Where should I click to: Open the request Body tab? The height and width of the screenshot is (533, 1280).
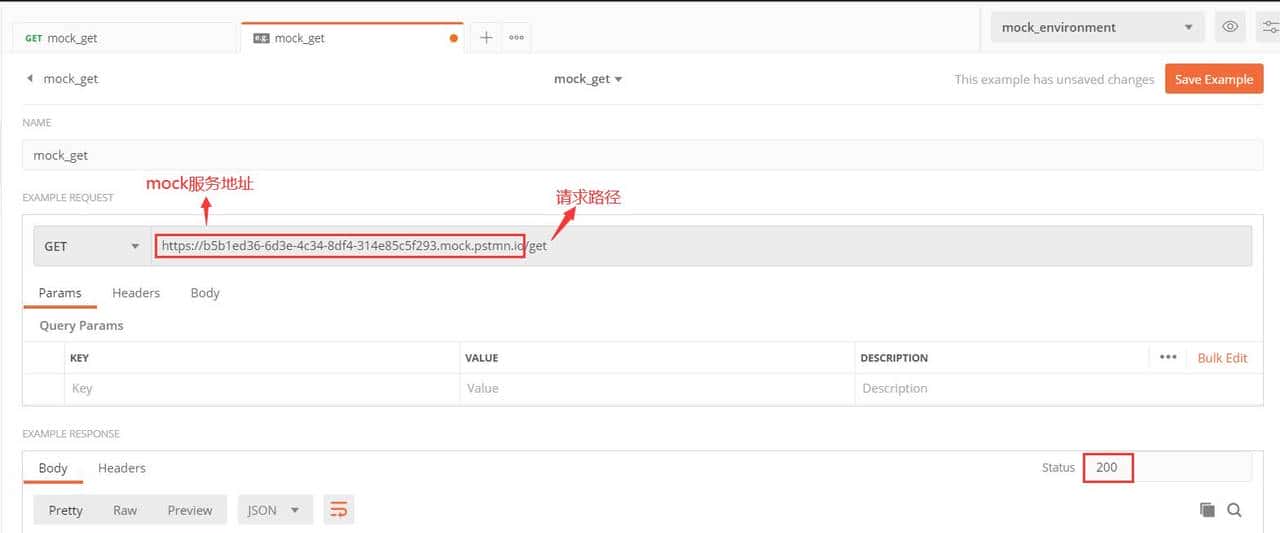pos(205,293)
